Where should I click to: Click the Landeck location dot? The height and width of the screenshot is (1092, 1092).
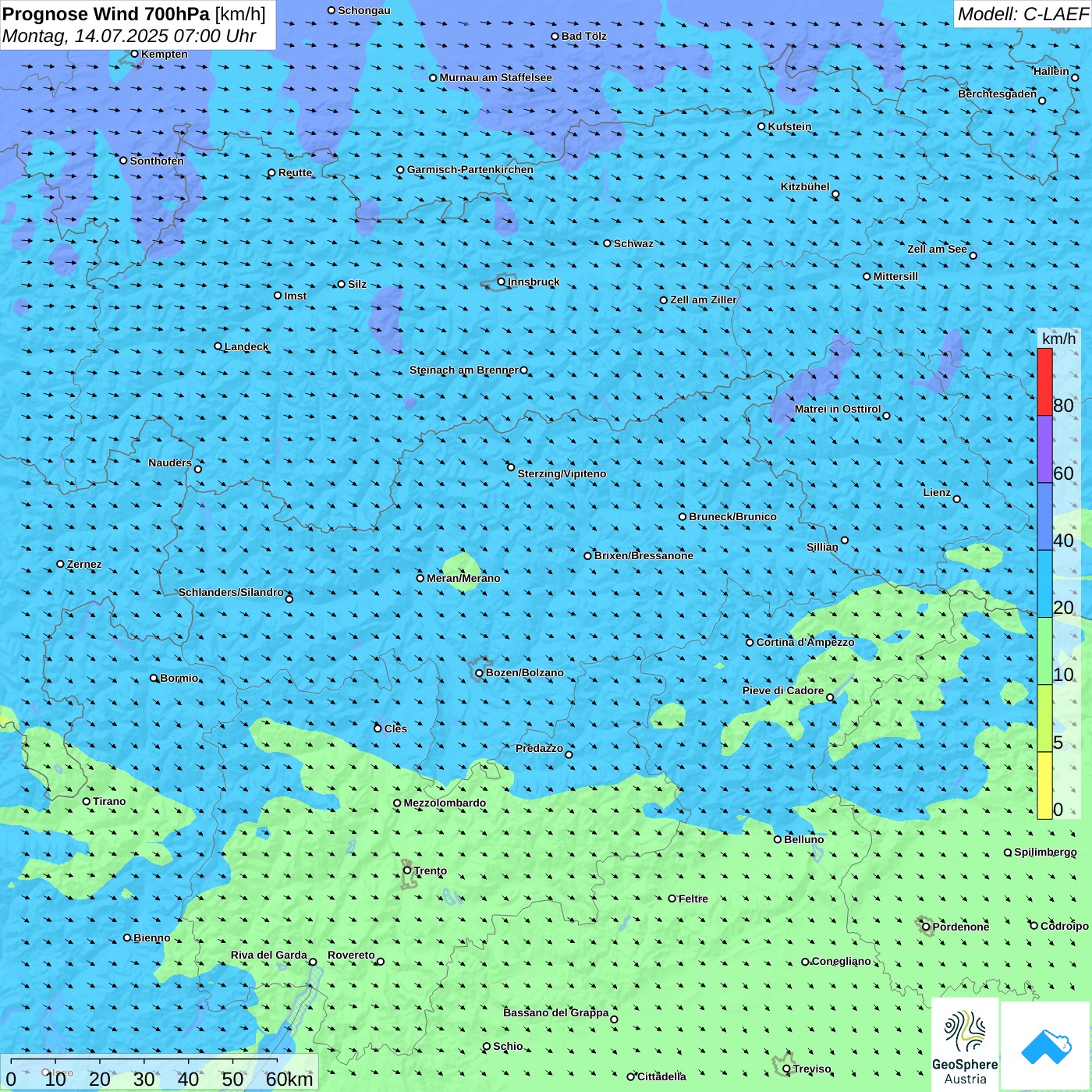[x=218, y=346]
